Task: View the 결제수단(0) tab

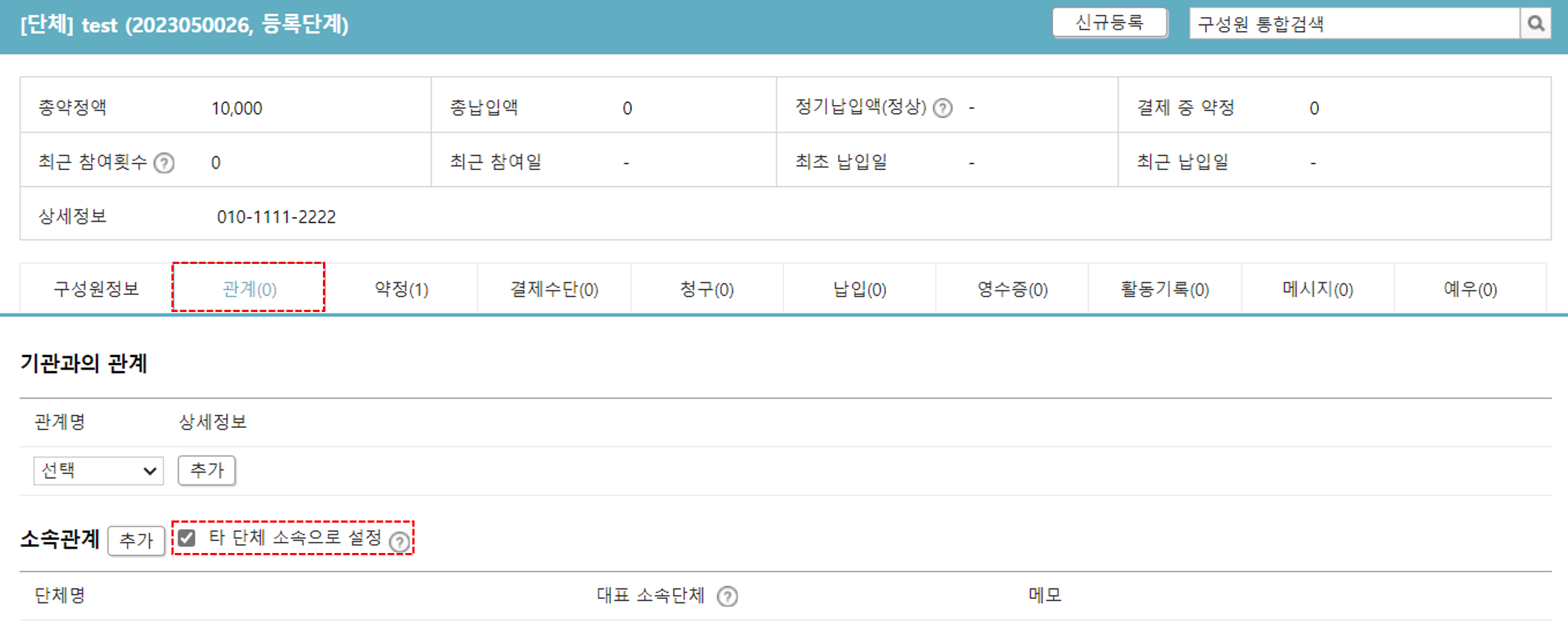Action: coord(553,289)
